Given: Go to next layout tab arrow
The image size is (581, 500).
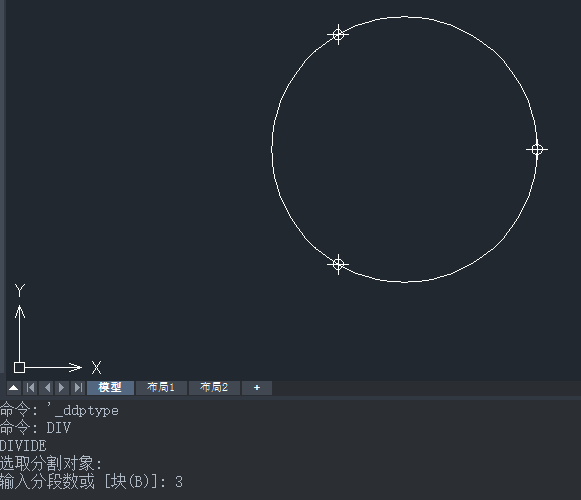Looking at the screenshot, I should (62, 388).
